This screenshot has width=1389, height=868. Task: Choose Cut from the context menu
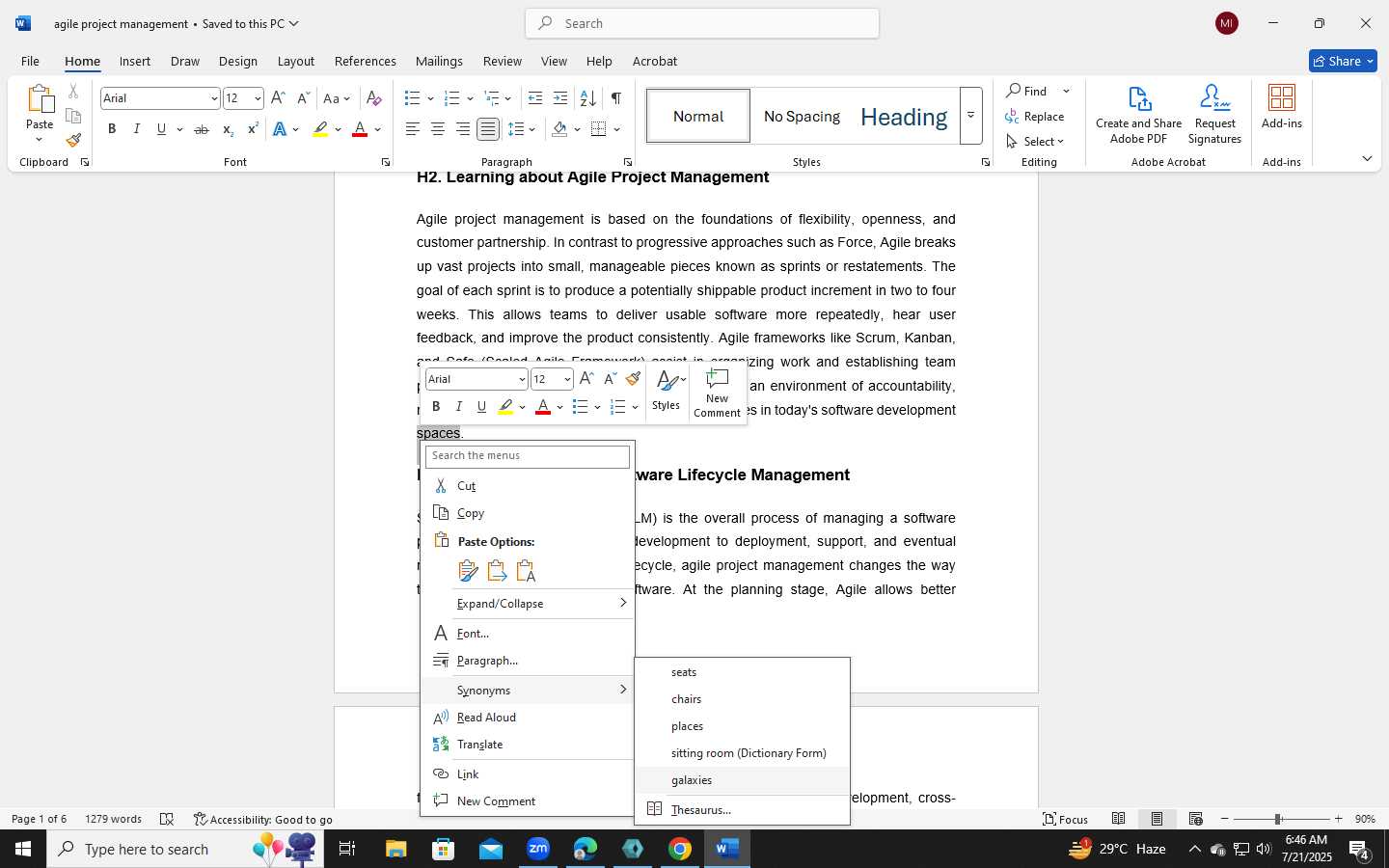coord(528,486)
